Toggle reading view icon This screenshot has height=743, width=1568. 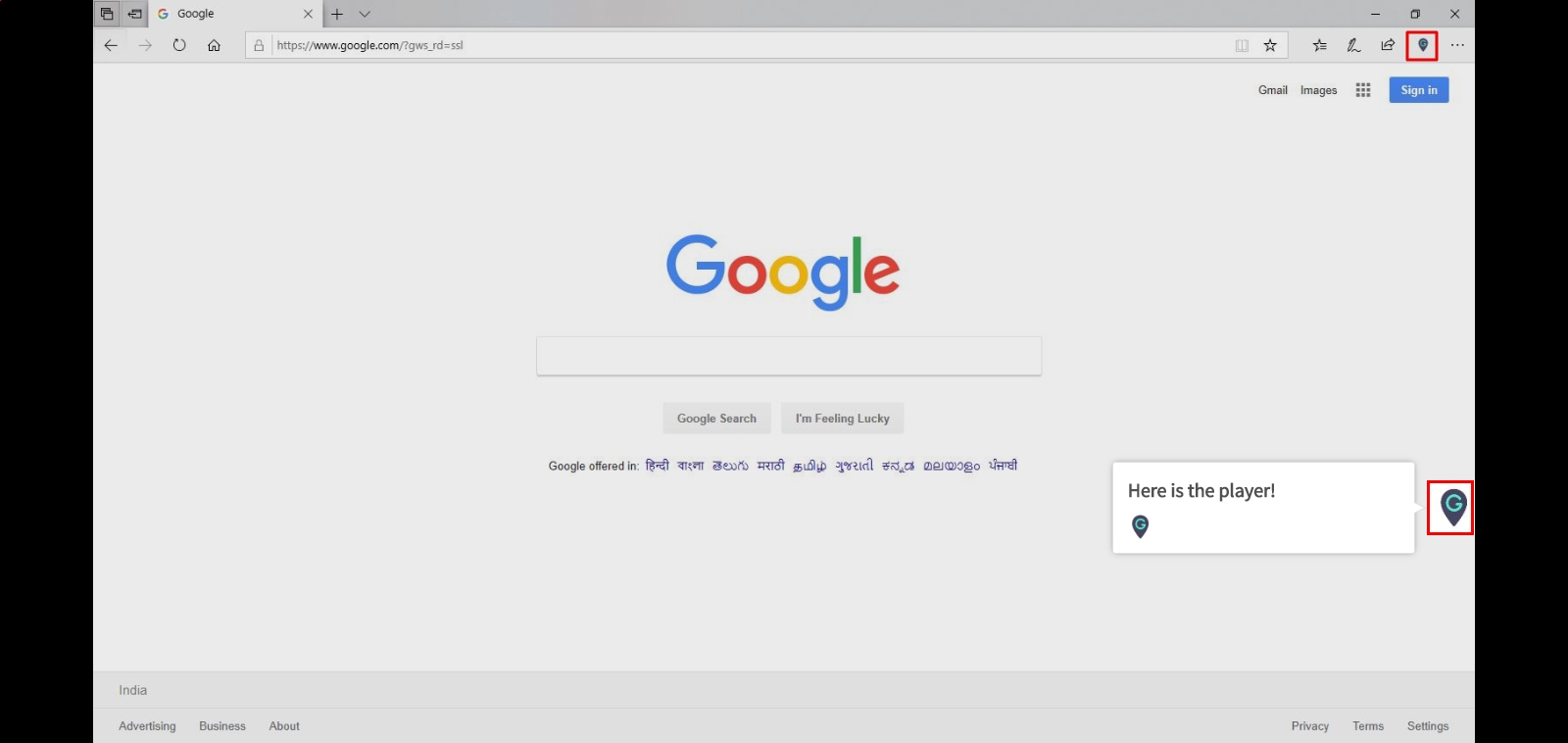pyautogui.click(x=1242, y=45)
